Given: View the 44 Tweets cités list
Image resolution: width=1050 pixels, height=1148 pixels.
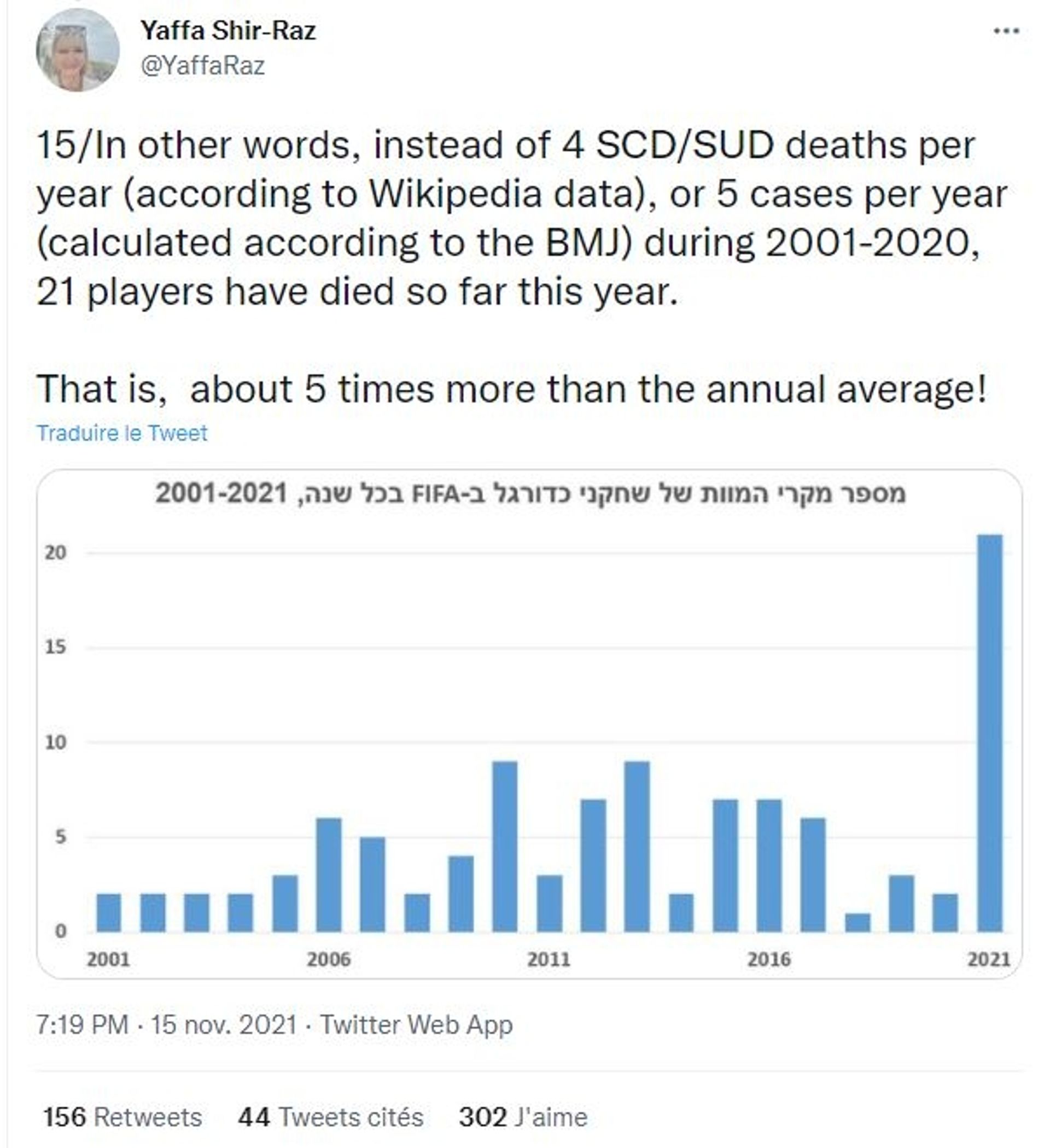Looking at the screenshot, I should coord(331,1117).
